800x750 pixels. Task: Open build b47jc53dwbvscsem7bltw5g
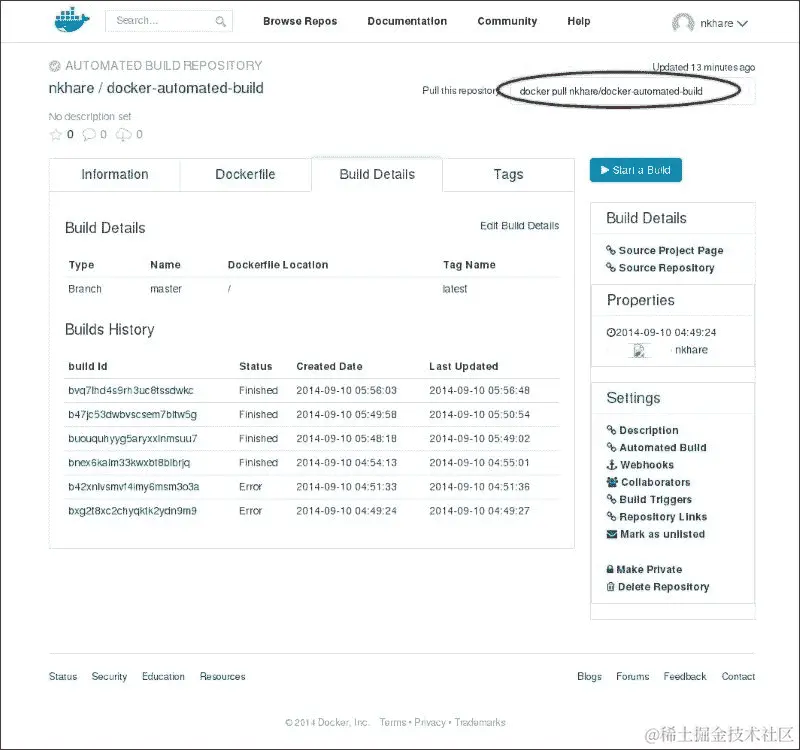132,414
